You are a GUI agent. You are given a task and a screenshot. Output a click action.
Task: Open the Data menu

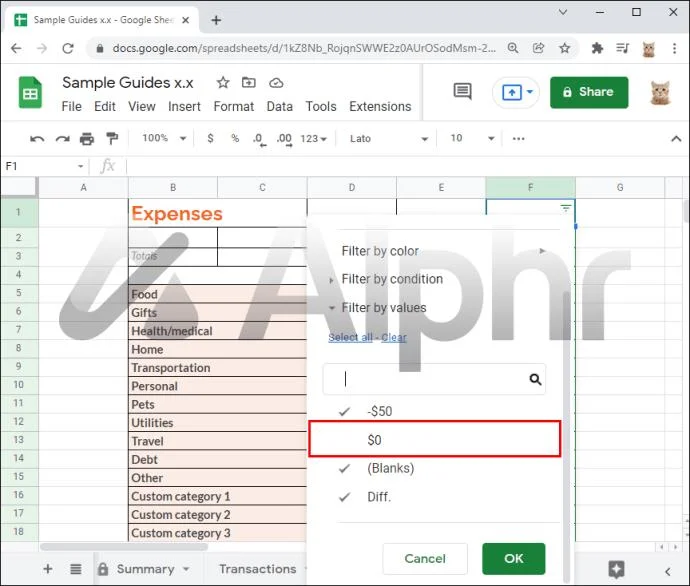coord(279,106)
